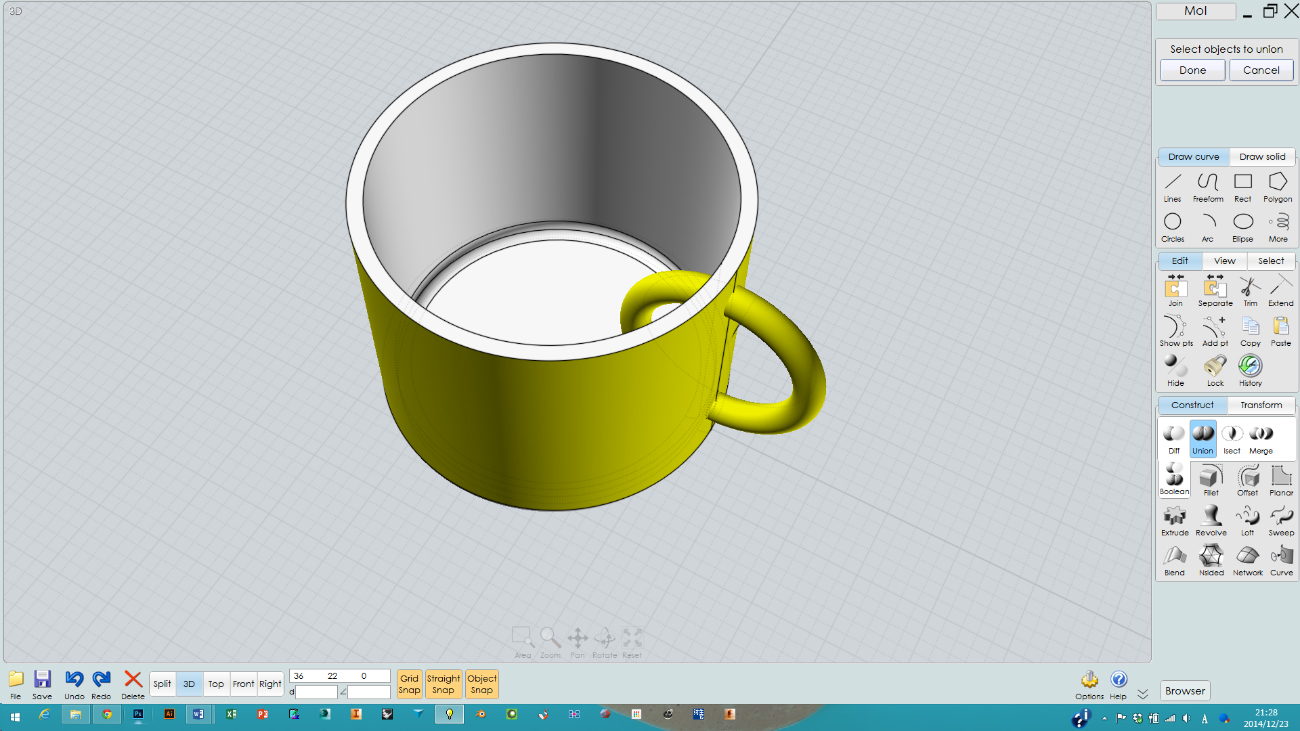Image resolution: width=1300 pixels, height=731 pixels.
Task: Toggle Grid Snap
Action: pos(409,684)
